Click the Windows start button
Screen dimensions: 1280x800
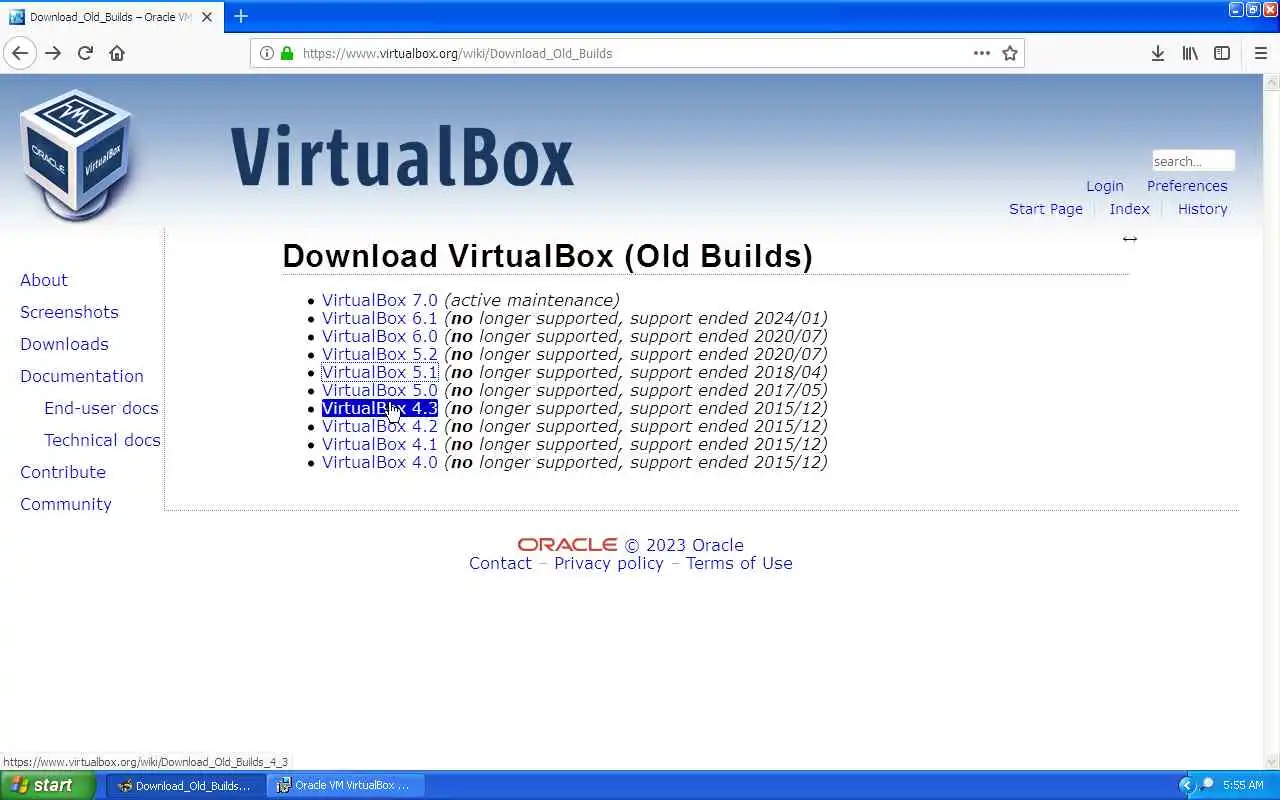48,785
